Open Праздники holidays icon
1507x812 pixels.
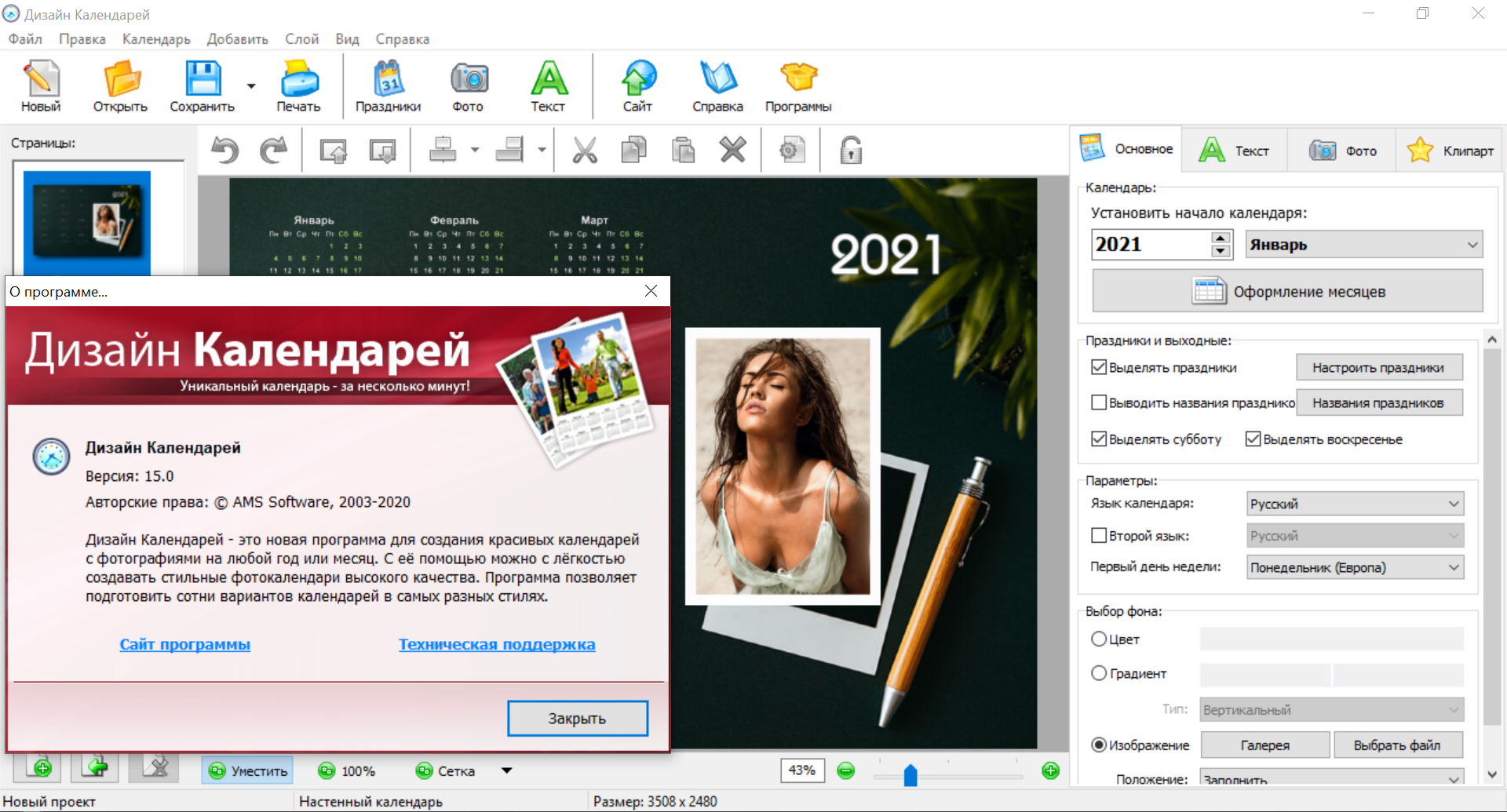pyautogui.click(x=388, y=86)
